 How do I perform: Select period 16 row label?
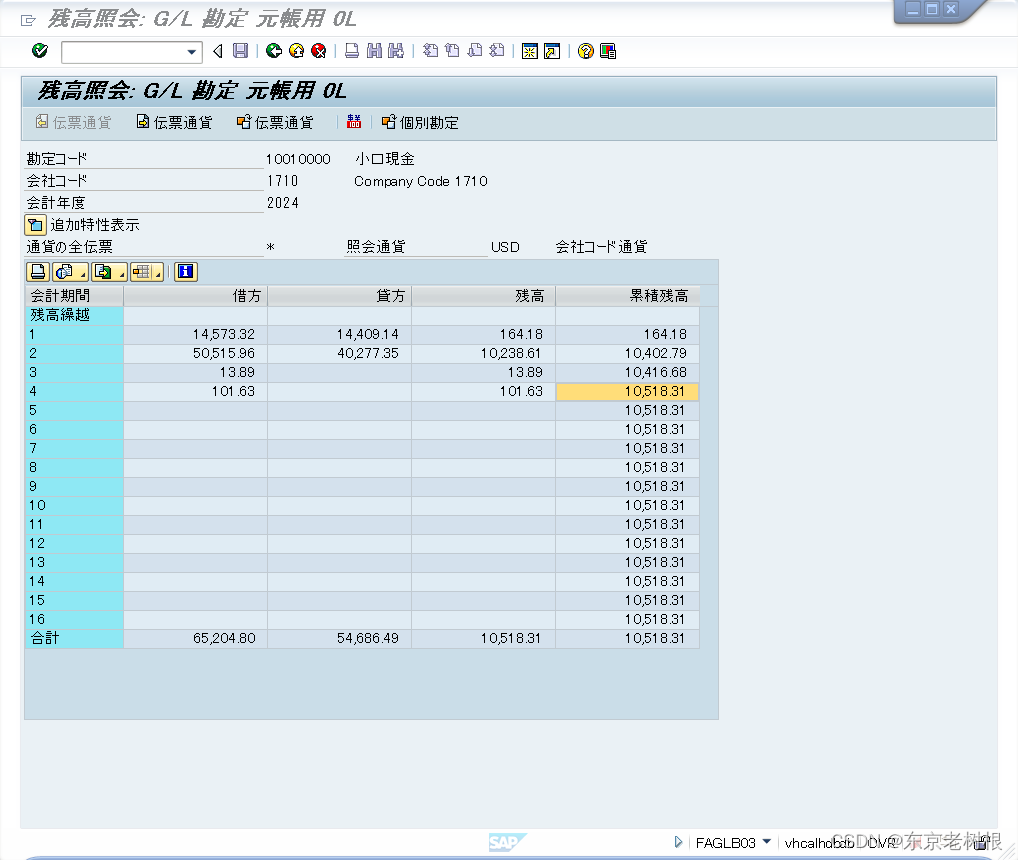(x=74, y=619)
